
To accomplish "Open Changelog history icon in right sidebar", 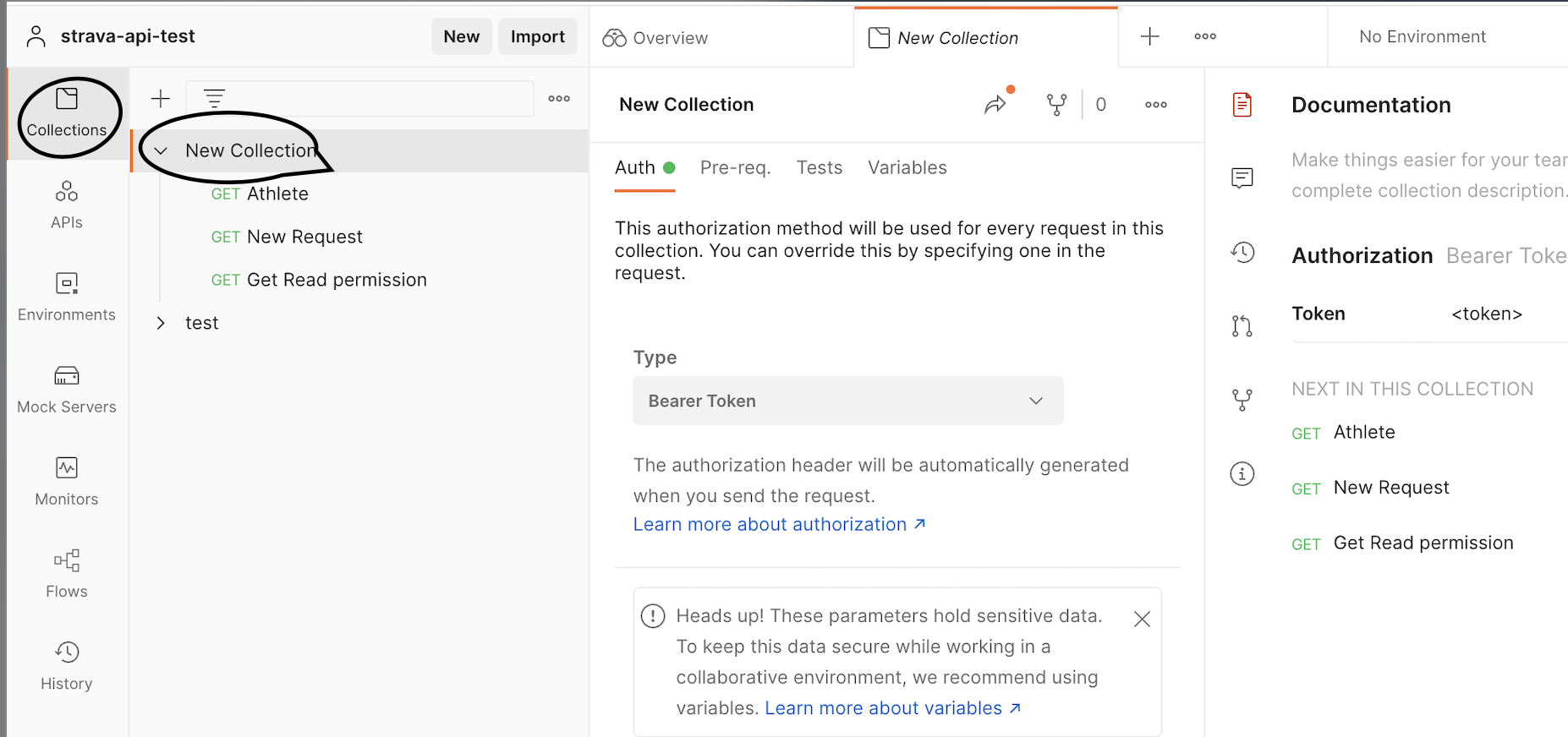I will (x=1242, y=252).
